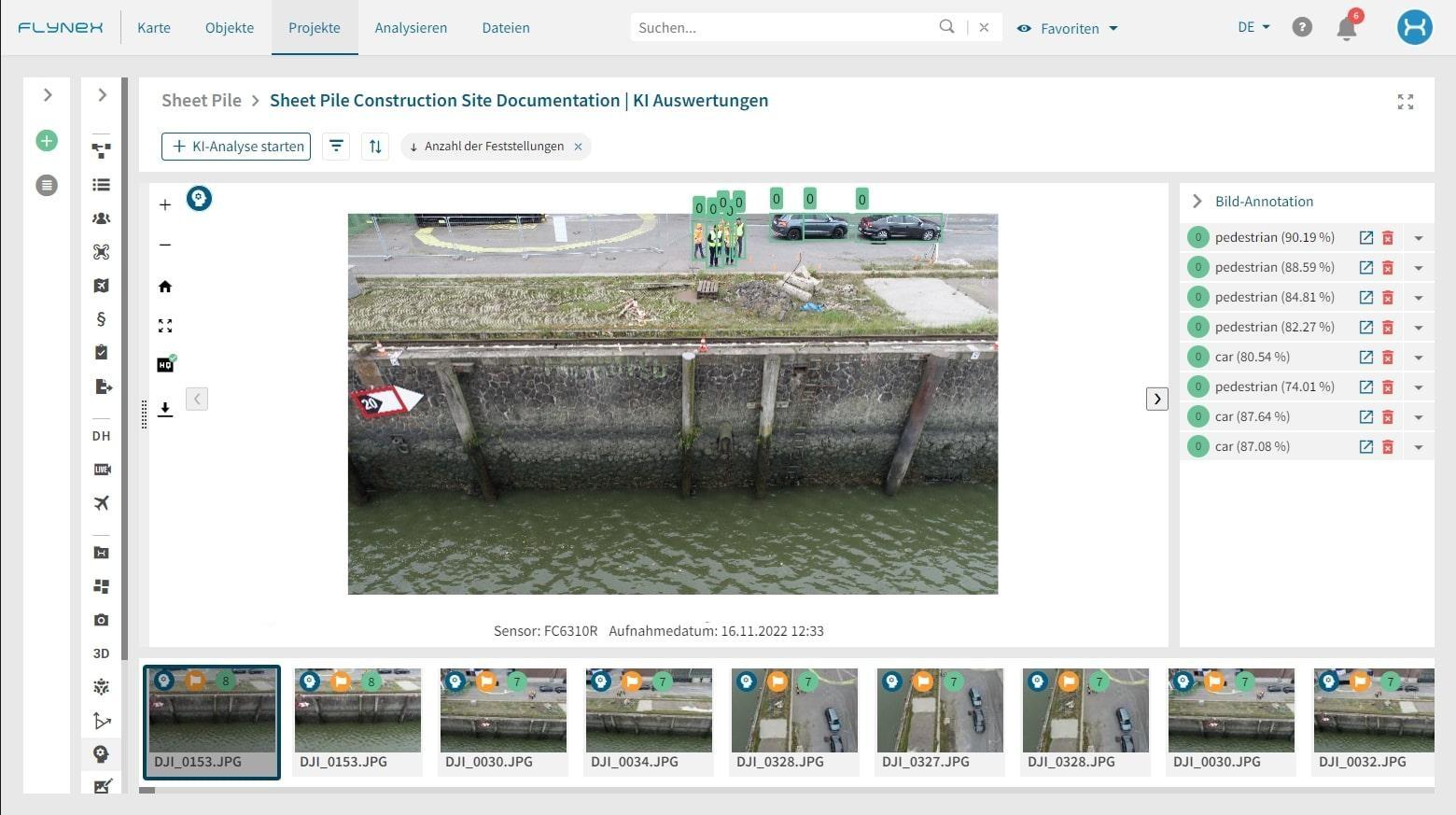
Task: Click the home view reset icon
Action: tap(165, 287)
